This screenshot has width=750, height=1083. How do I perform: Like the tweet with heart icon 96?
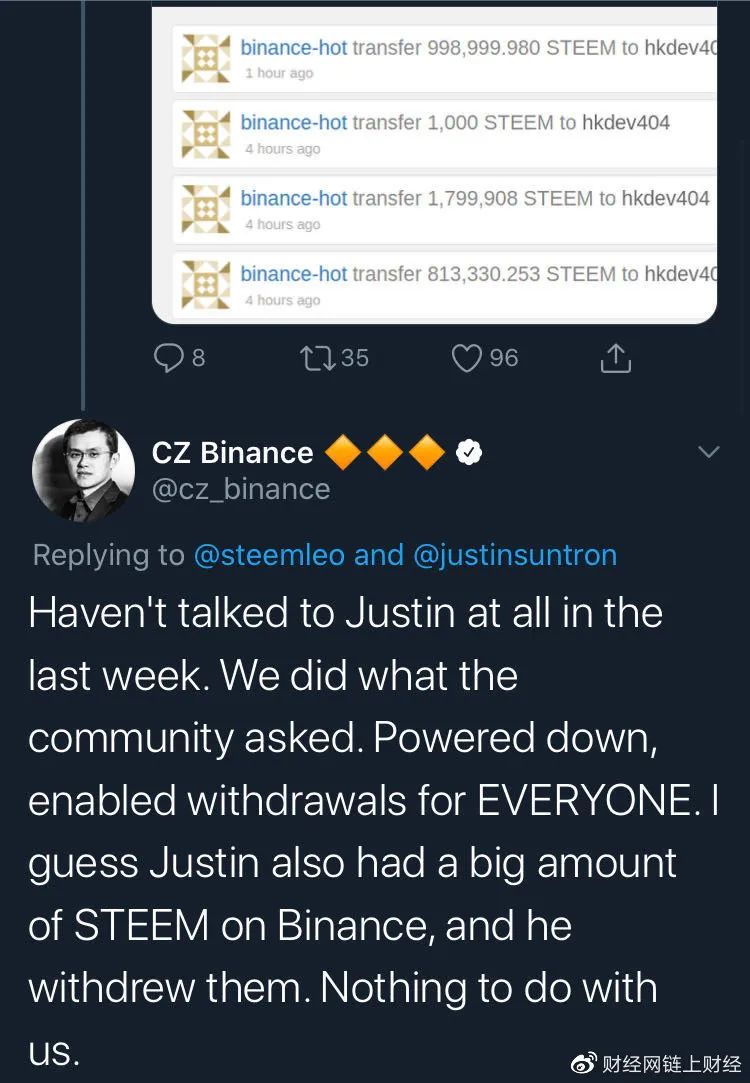click(466, 358)
